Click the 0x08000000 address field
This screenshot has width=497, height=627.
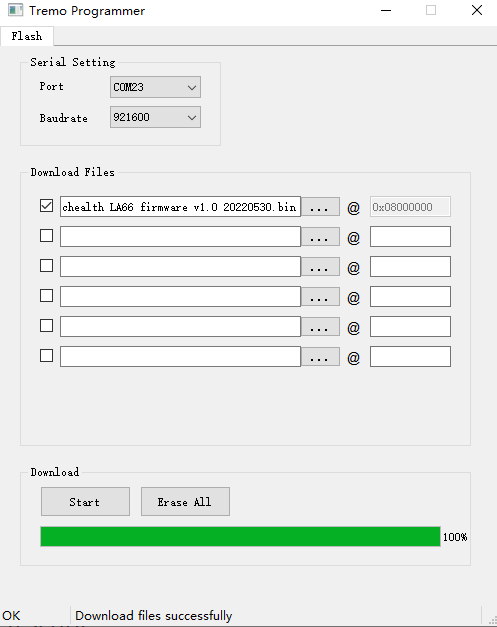pos(410,207)
